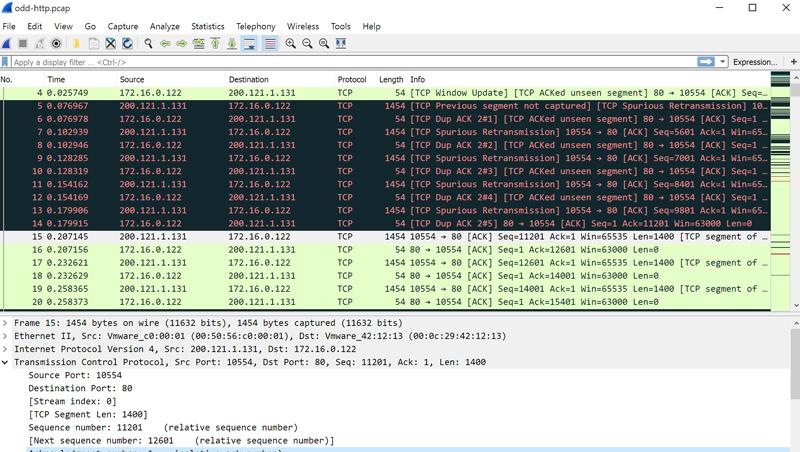
Task: Expand Internet Protocol Version 4 row
Action: pyautogui.click(x=5, y=349)
